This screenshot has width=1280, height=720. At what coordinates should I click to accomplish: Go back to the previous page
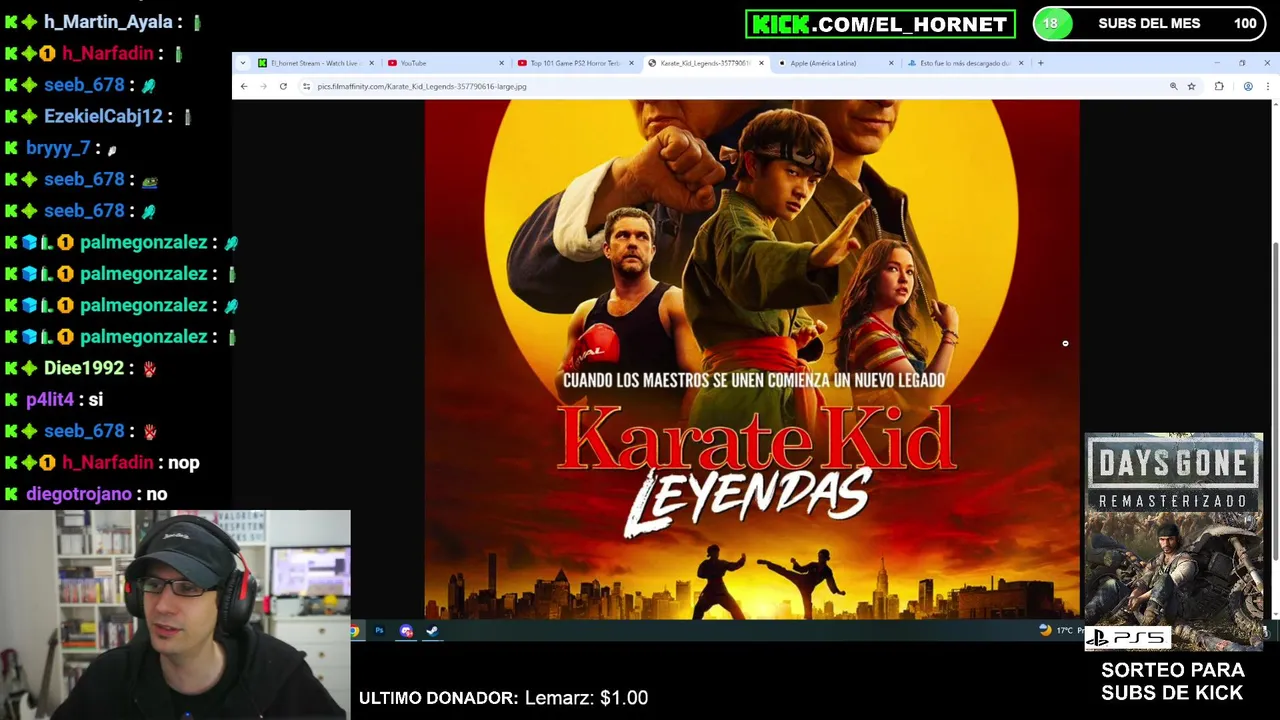pyautogui.click(x=243, y=86)
